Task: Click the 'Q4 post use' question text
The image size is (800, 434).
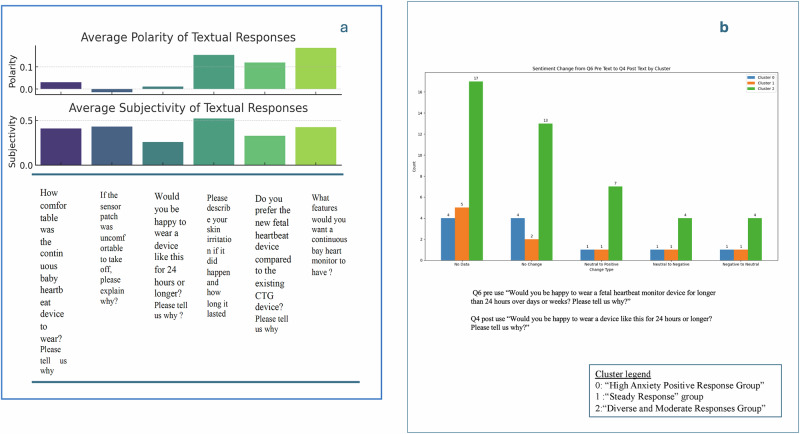Action: click(x=591, y=323)
